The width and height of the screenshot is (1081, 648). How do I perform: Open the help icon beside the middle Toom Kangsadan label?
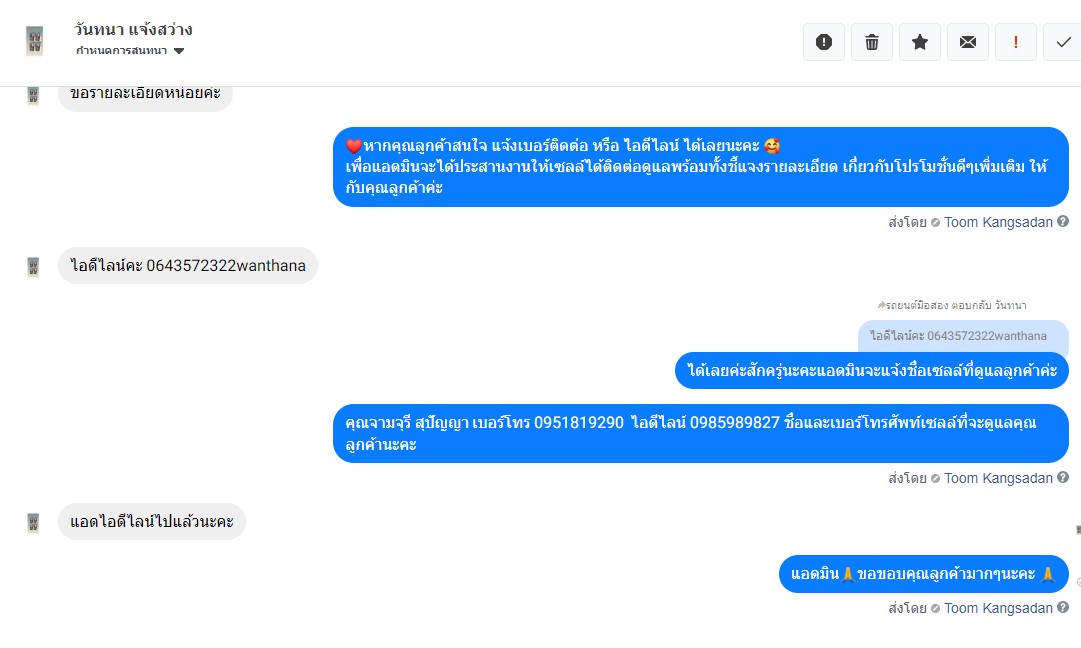click(x=1063, y=477)
